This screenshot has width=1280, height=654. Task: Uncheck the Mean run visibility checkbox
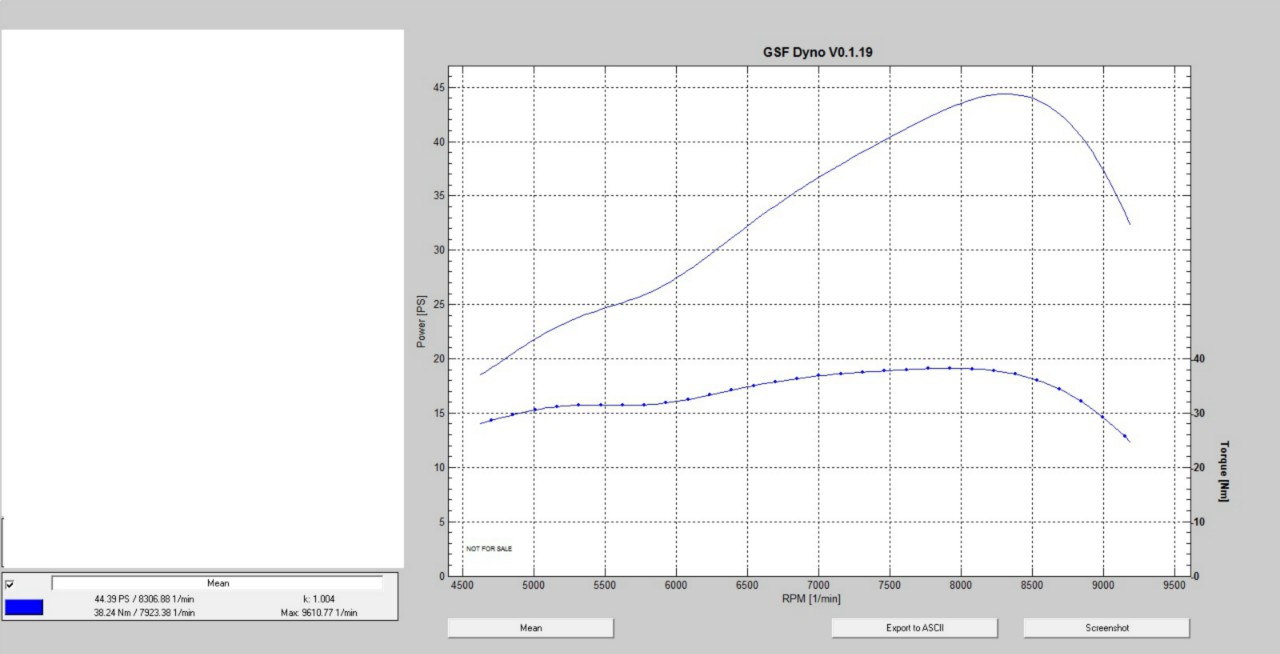click(10, 584)
